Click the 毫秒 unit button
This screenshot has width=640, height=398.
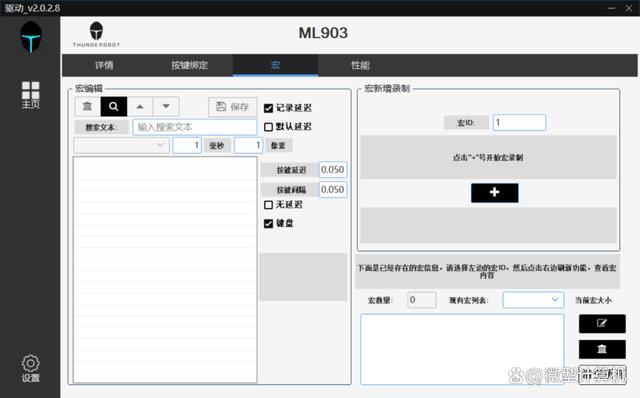click(217, 146)
